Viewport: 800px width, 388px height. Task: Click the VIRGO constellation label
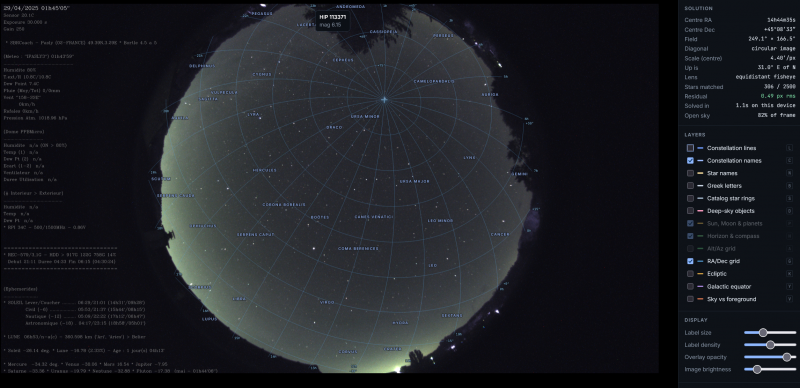tap(327, 302)
